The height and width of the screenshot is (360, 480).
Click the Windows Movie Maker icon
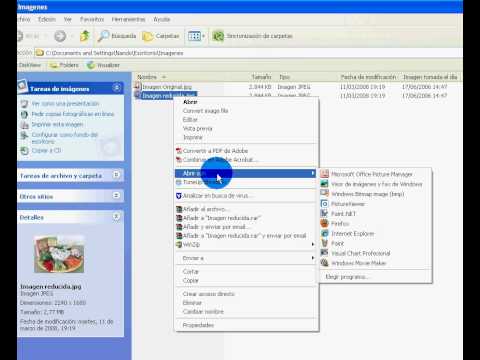click(x=324, y=263)
